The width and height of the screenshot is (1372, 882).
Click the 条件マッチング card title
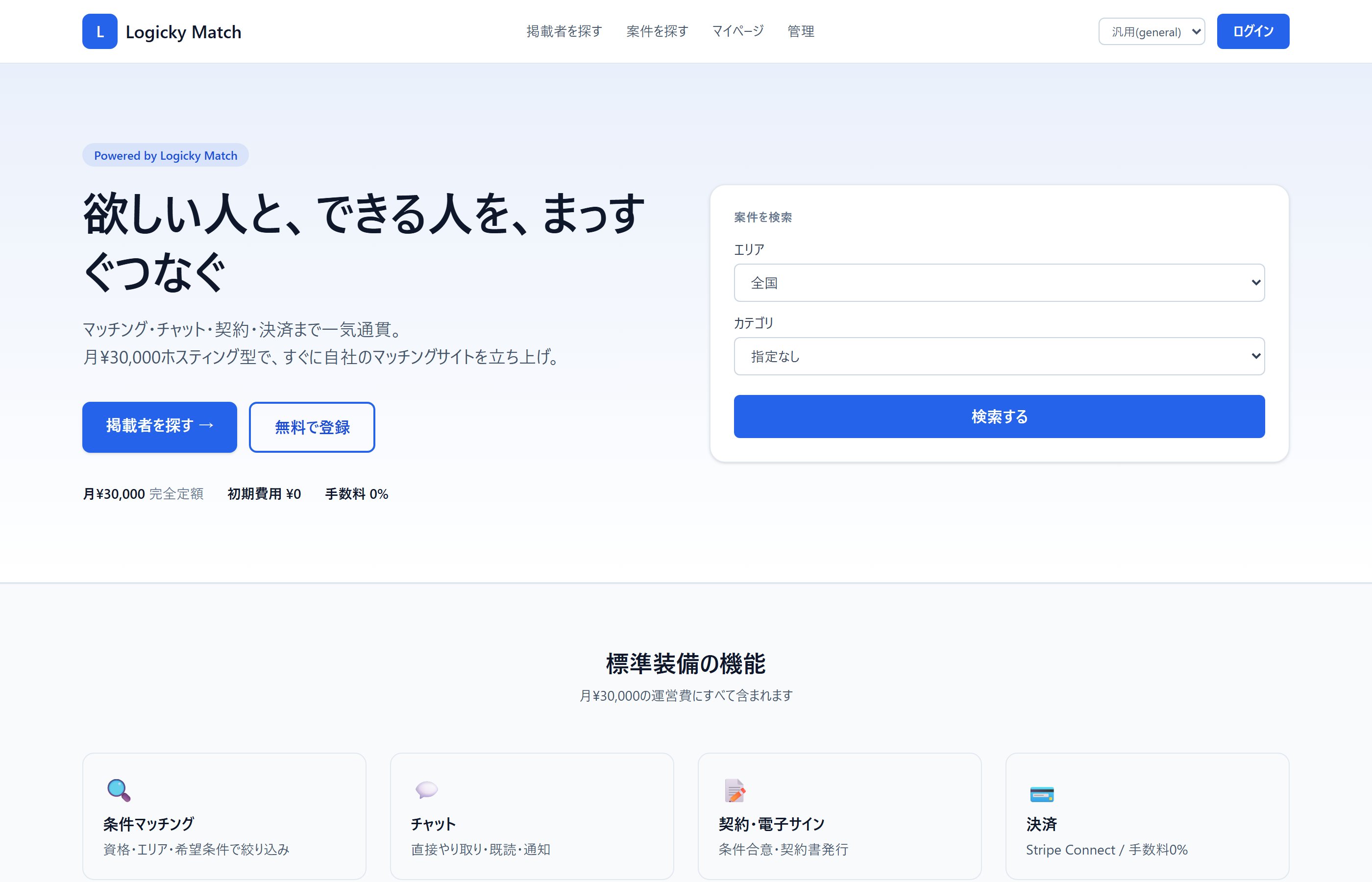[149, 824]
